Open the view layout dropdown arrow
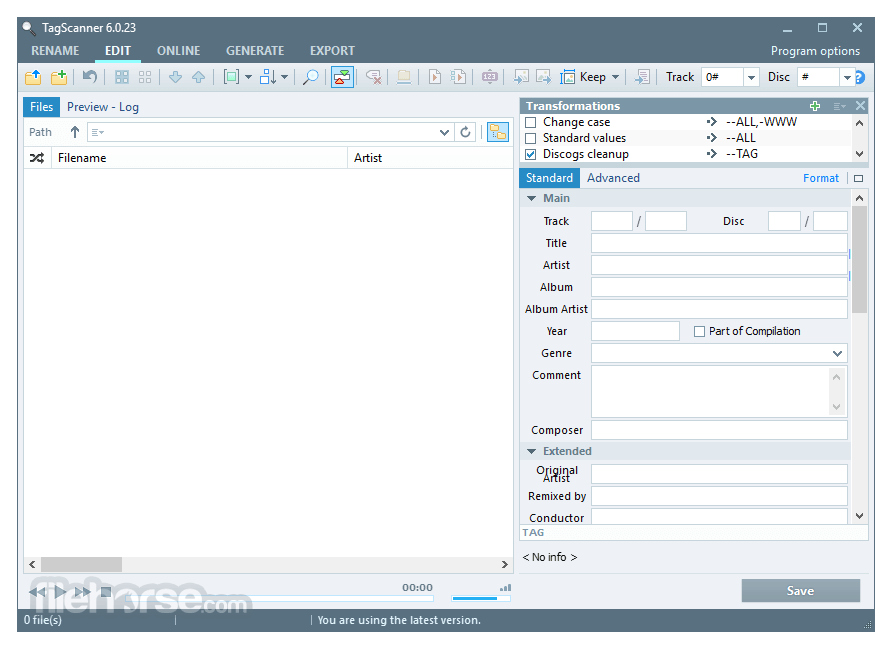The height and width of the screenshot is (649, 893). 248,77
